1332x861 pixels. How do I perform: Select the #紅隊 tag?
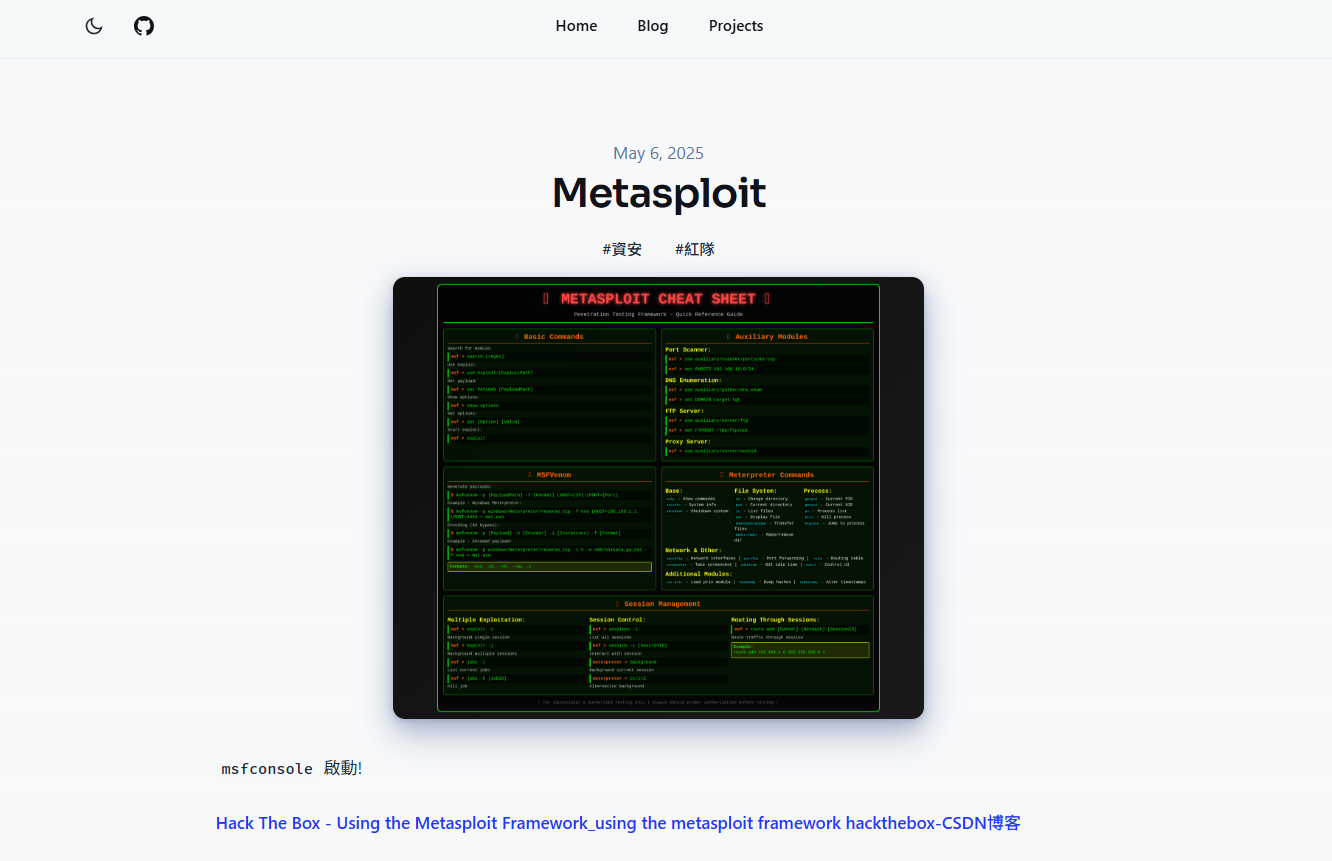695,249
